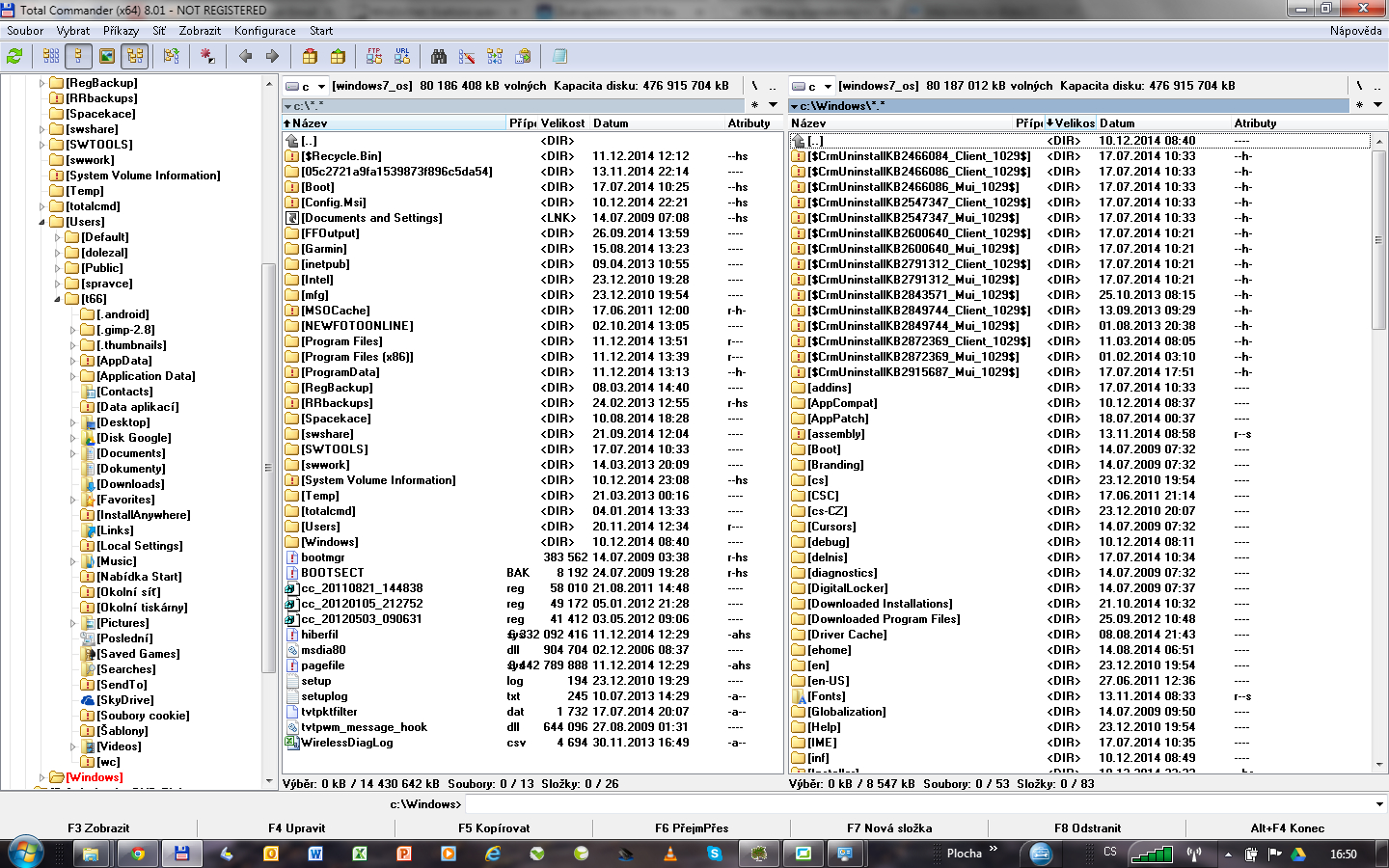
Task: Click the Windows Start button
Action: click(26, 853)
